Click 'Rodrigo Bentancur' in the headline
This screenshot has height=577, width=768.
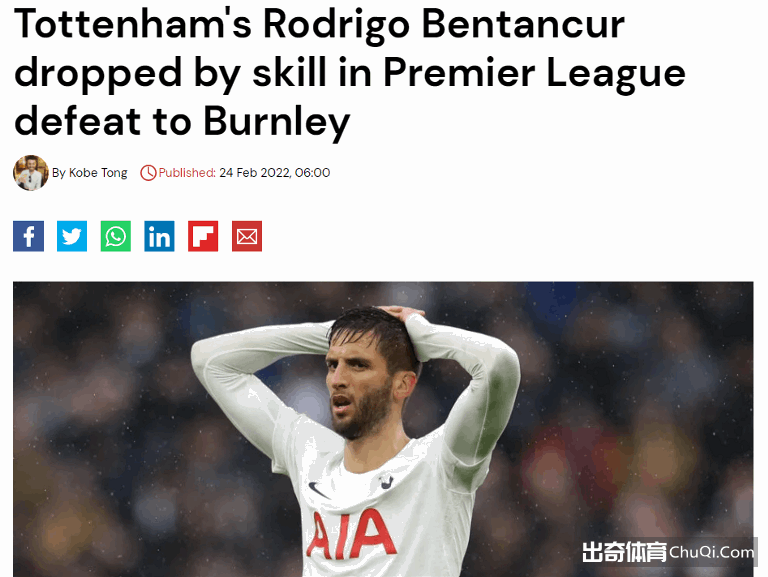pyautogui.click(x=444, y=24)
